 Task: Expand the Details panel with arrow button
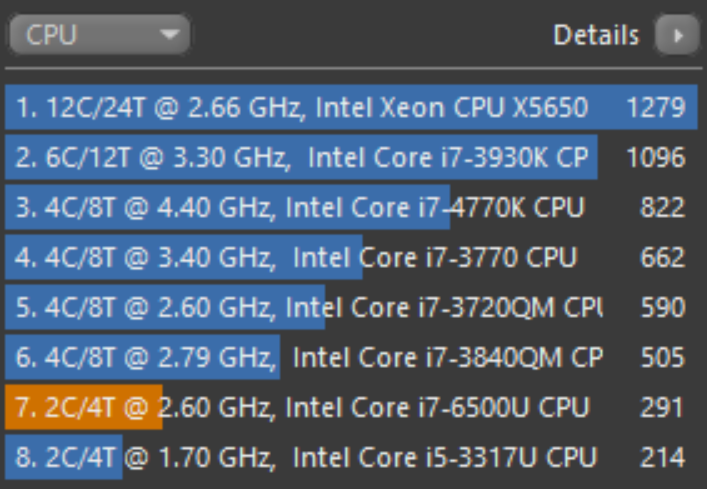tap(678, 35)
